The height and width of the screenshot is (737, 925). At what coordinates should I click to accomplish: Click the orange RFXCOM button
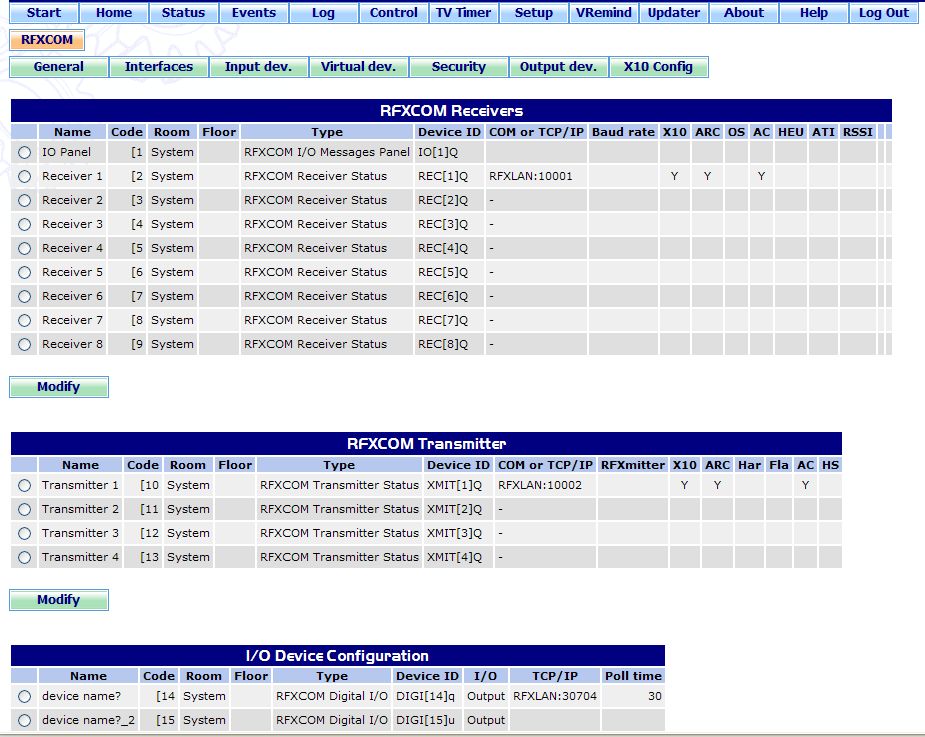coord(47,40)
